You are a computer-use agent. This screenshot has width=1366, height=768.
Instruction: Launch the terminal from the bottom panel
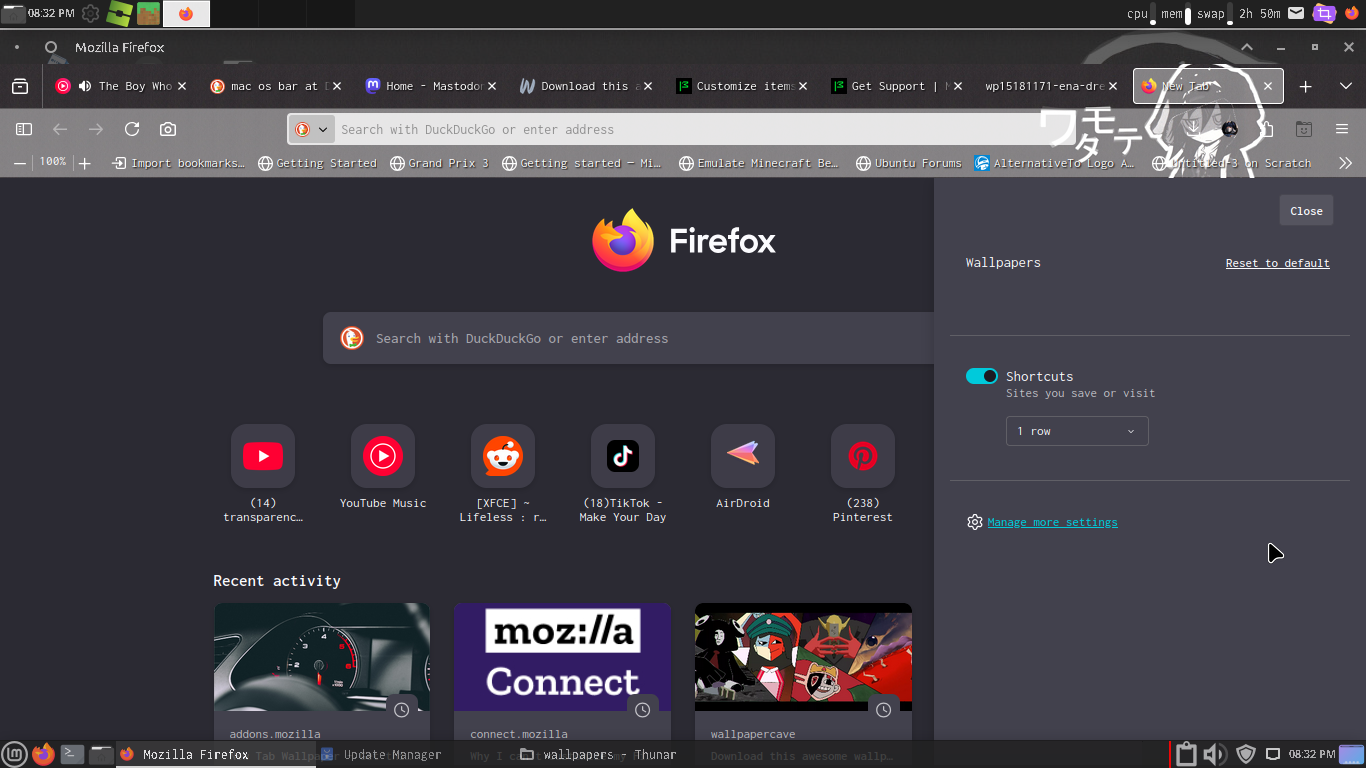72,754
